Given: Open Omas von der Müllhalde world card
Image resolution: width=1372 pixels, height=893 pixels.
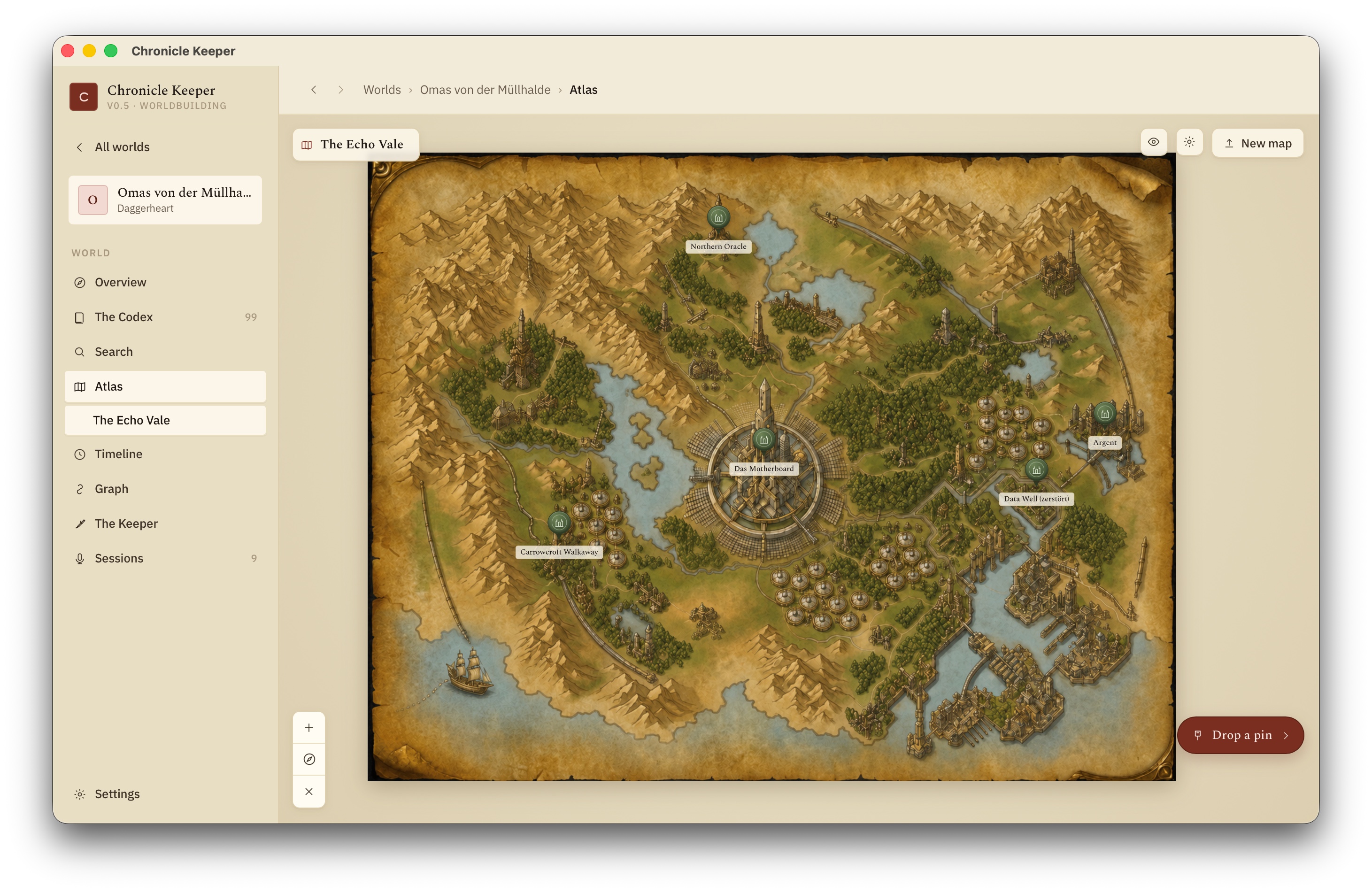Looking at the screenshot, I should (165, 200).
